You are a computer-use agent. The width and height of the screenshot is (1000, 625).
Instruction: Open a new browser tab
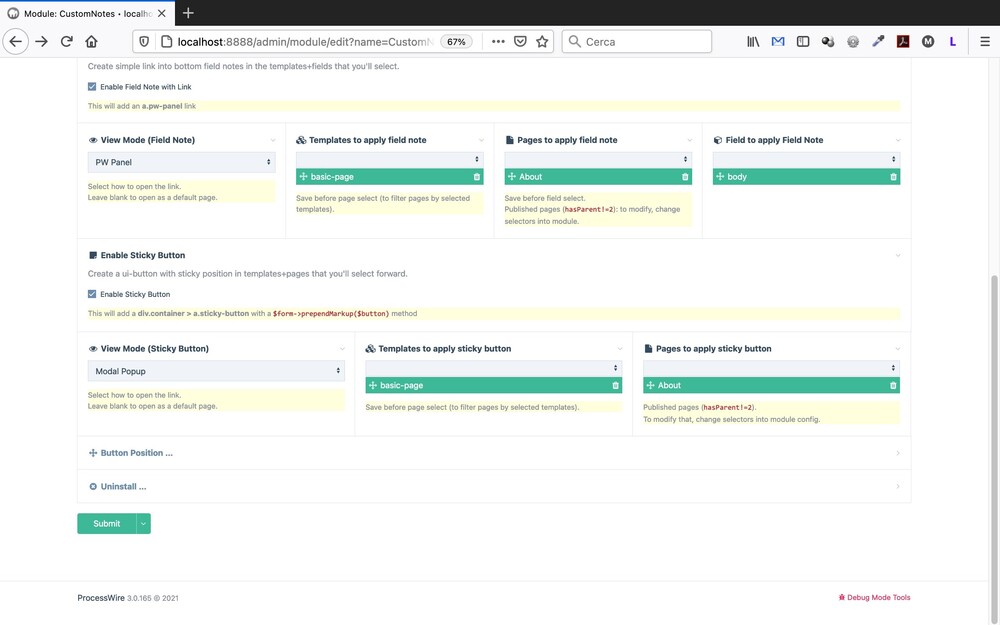pos(188,13)
